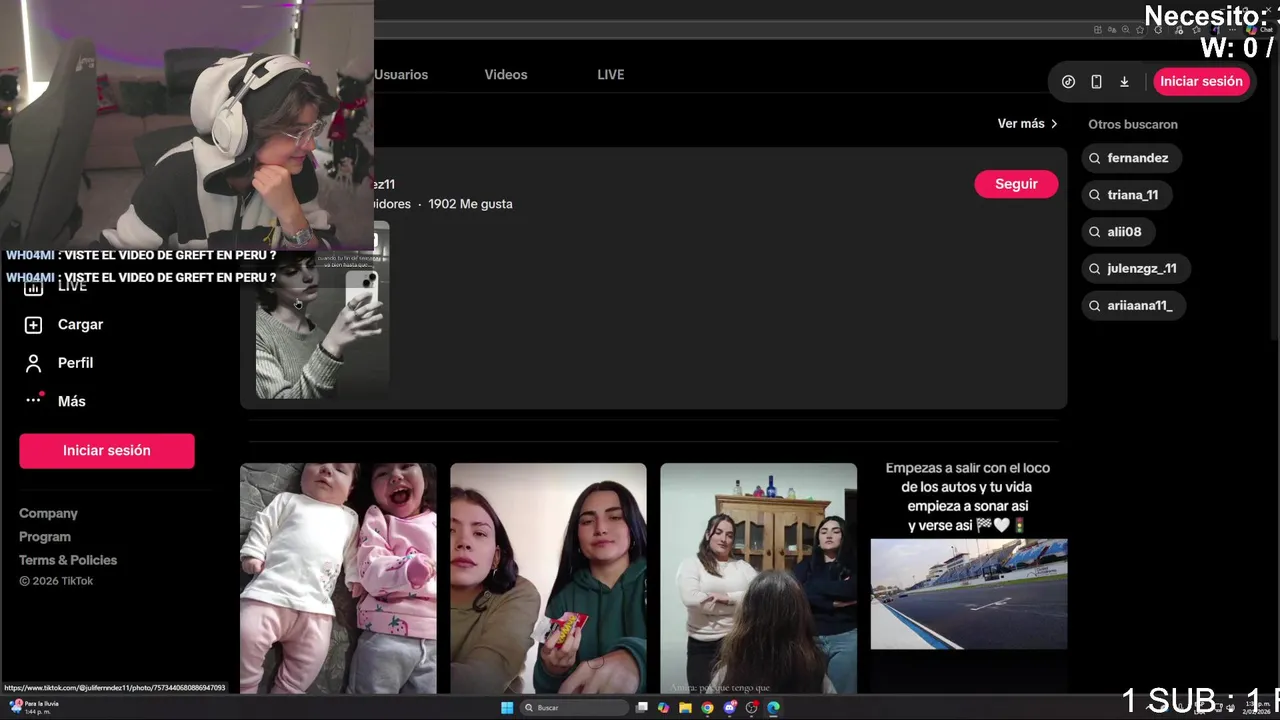Click the download desktop app icon
The height and width of the screenshot is (720, 1280).
(x=1124, y=82)
